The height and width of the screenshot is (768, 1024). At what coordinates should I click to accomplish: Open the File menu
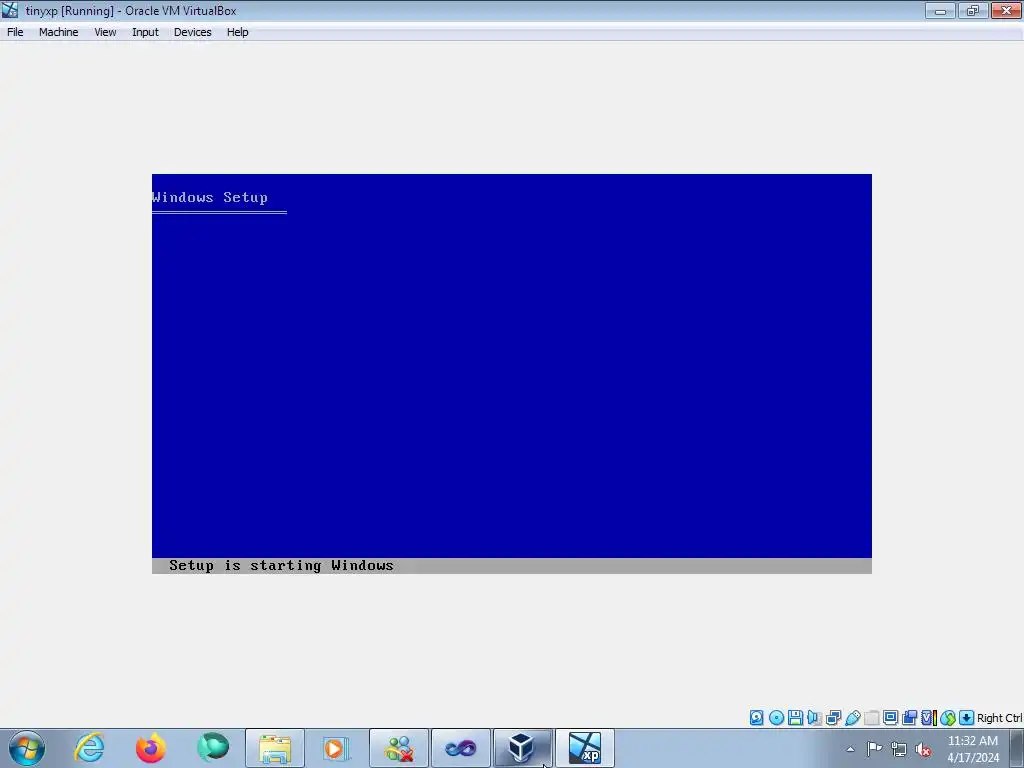[x=15, y=32]
